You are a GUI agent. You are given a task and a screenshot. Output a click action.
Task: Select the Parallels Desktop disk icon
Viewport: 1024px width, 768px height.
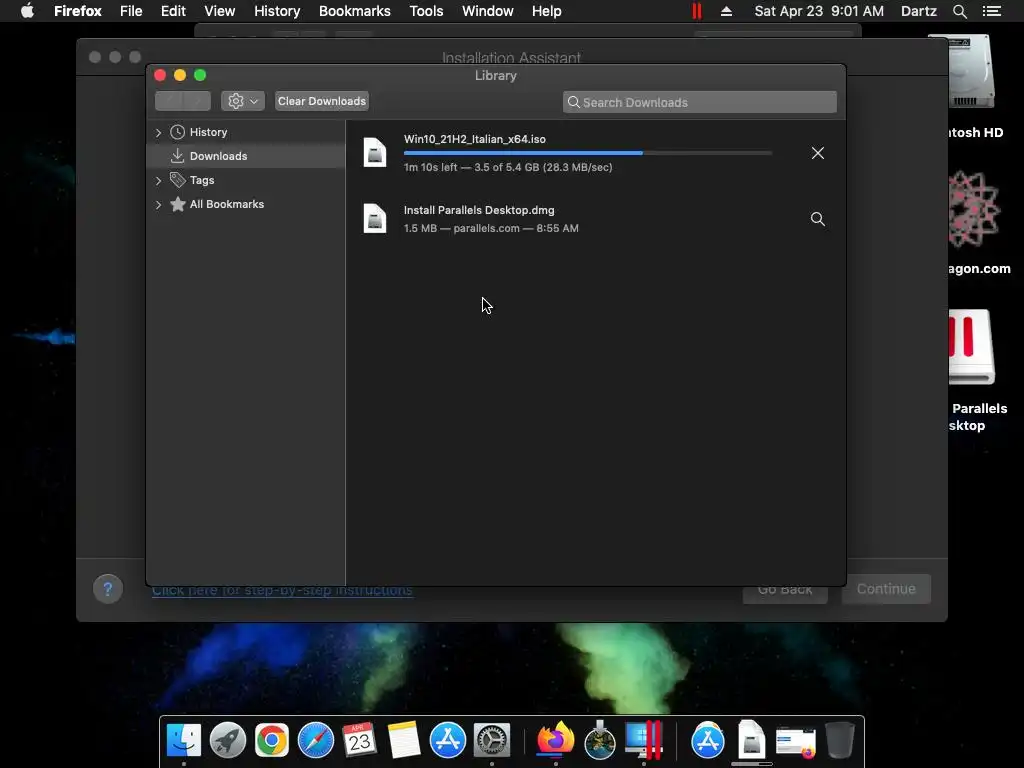pos(971,346)
